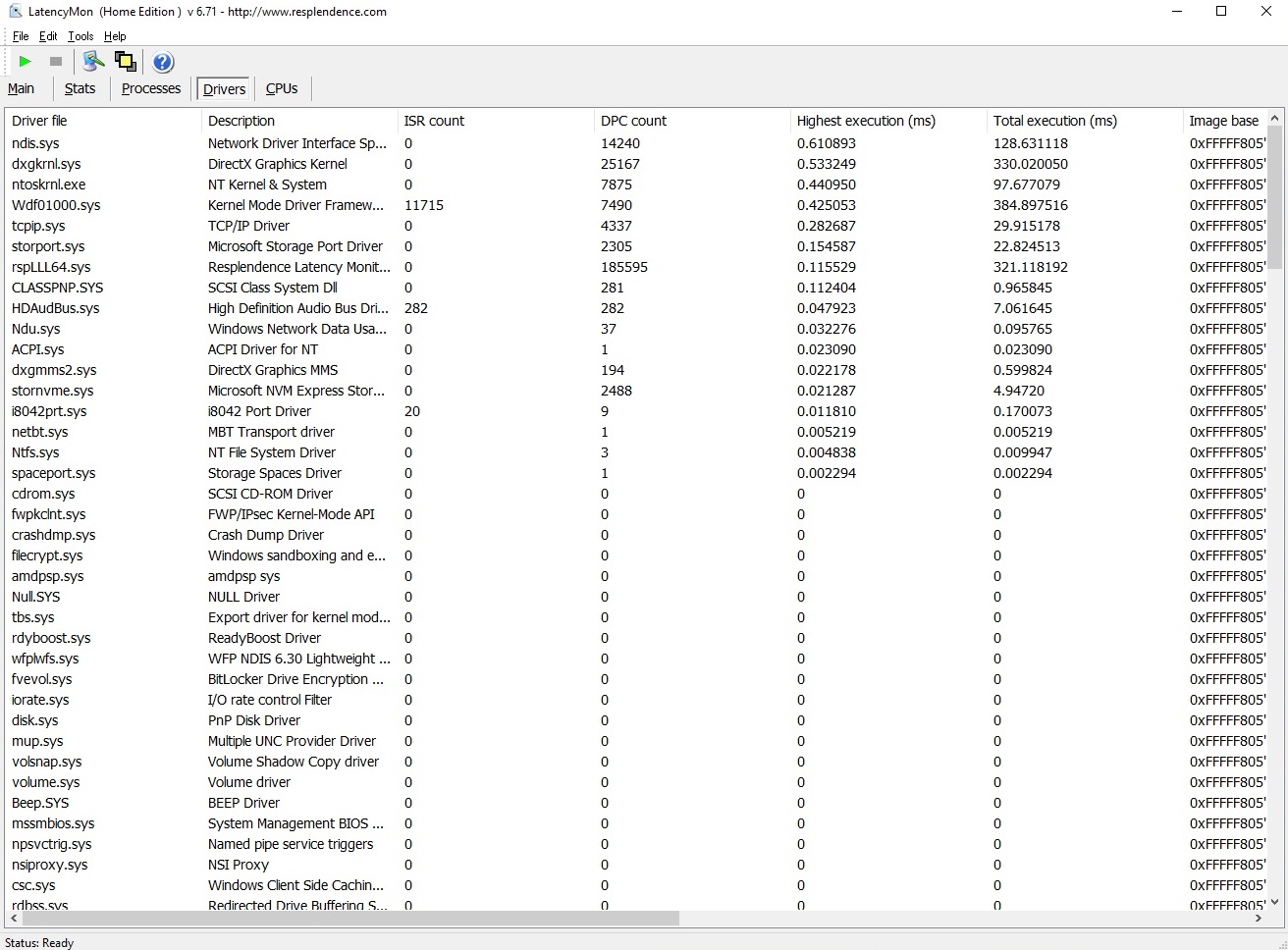Select the Ndu.sys driver row

point(636,329)
